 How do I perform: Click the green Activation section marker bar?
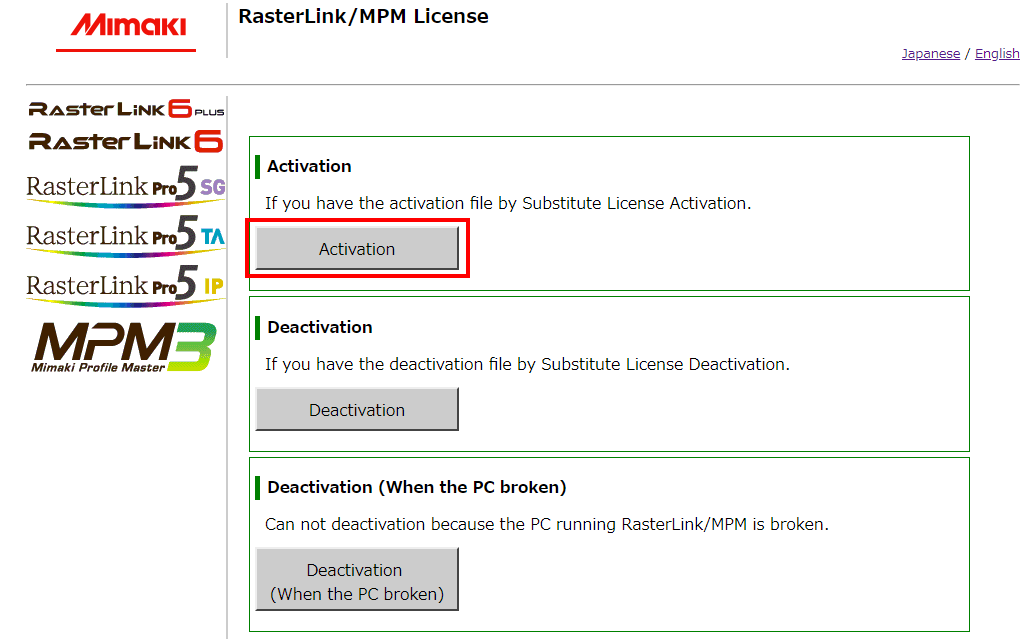(258, 165)
